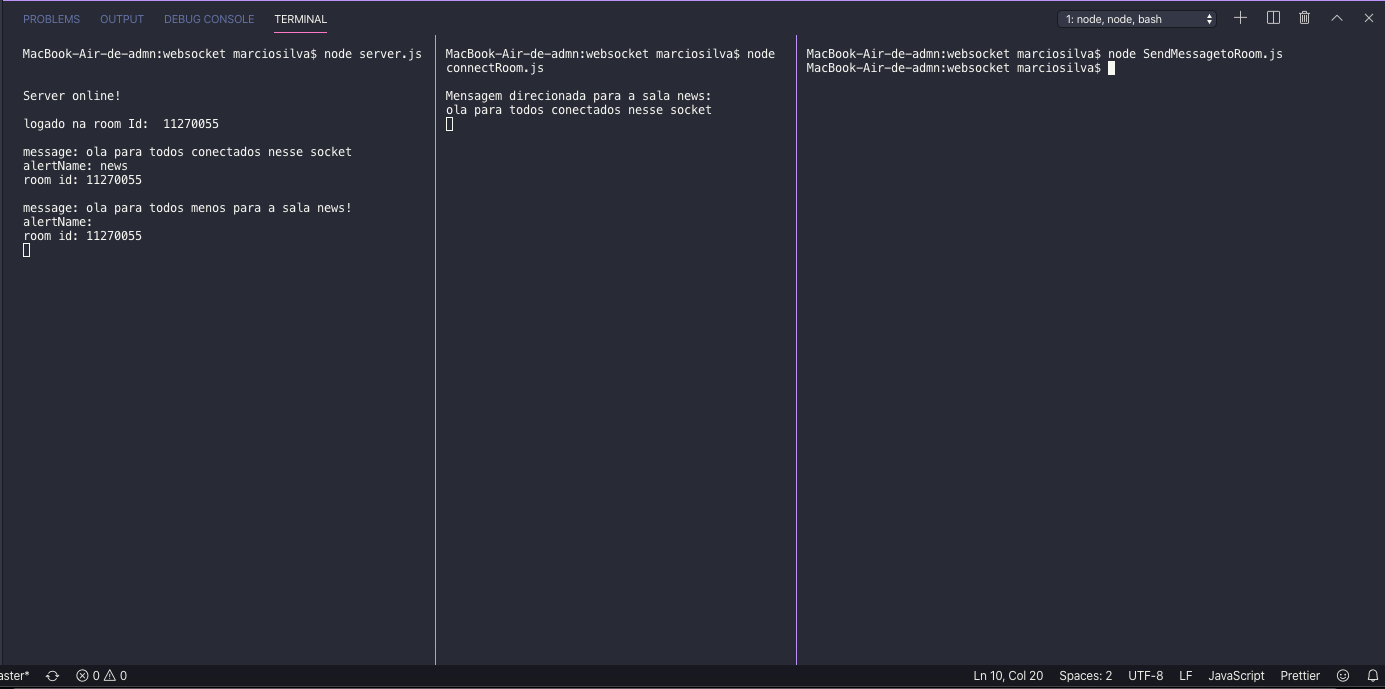
Task: Focus the bash terminal prompt cursor
Action: point(1111,68)
